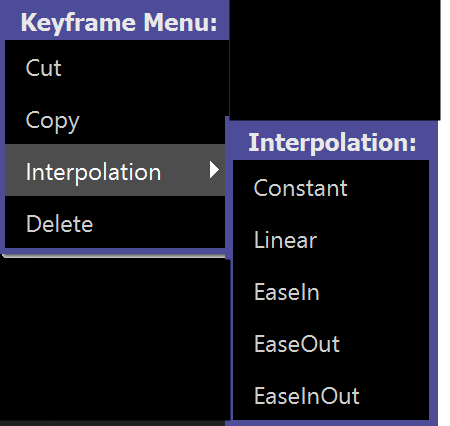
Task: Select the EaseInOut option
Action: pos(331,395)
